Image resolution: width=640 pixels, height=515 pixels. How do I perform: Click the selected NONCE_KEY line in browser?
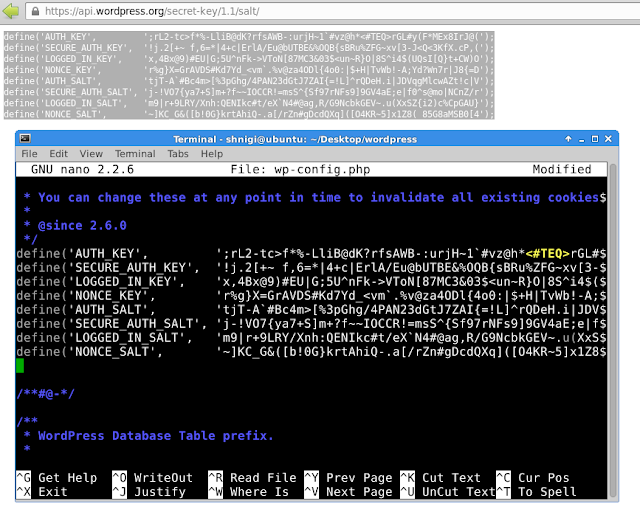(249, 70)
